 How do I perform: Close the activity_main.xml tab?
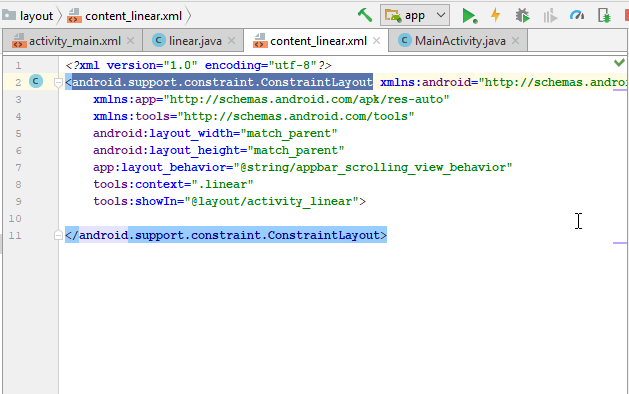click(x=130, y=41)
